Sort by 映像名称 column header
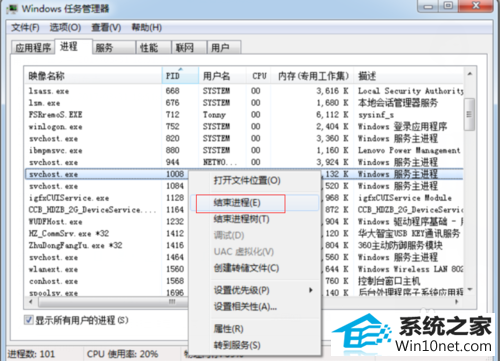Screen dimensions: 500x361 (93, 76)
